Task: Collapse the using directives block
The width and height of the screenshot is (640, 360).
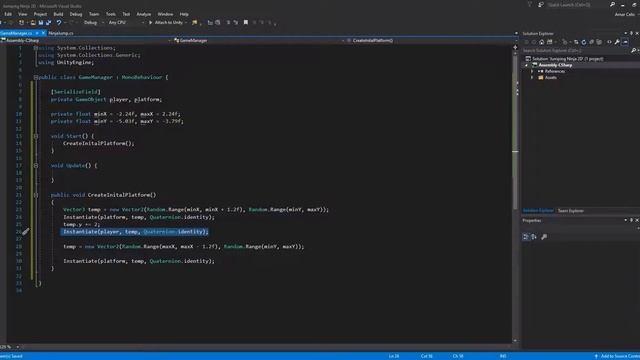Action: click(x=36, y=48)
